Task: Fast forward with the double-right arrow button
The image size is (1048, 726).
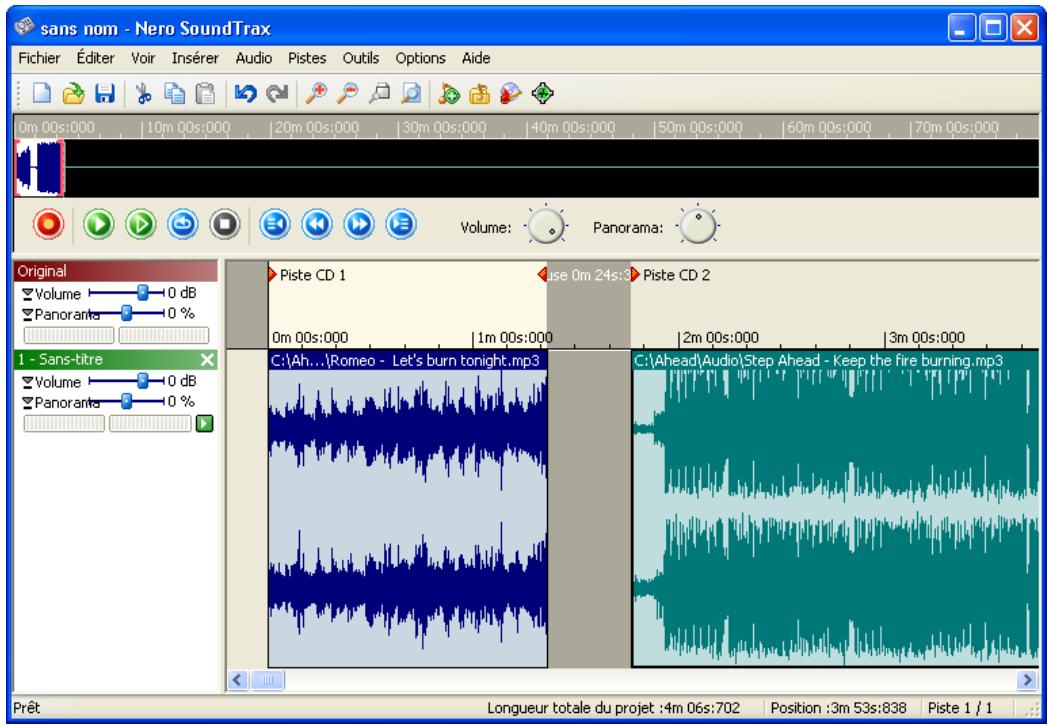Action: tap(359, 225)
